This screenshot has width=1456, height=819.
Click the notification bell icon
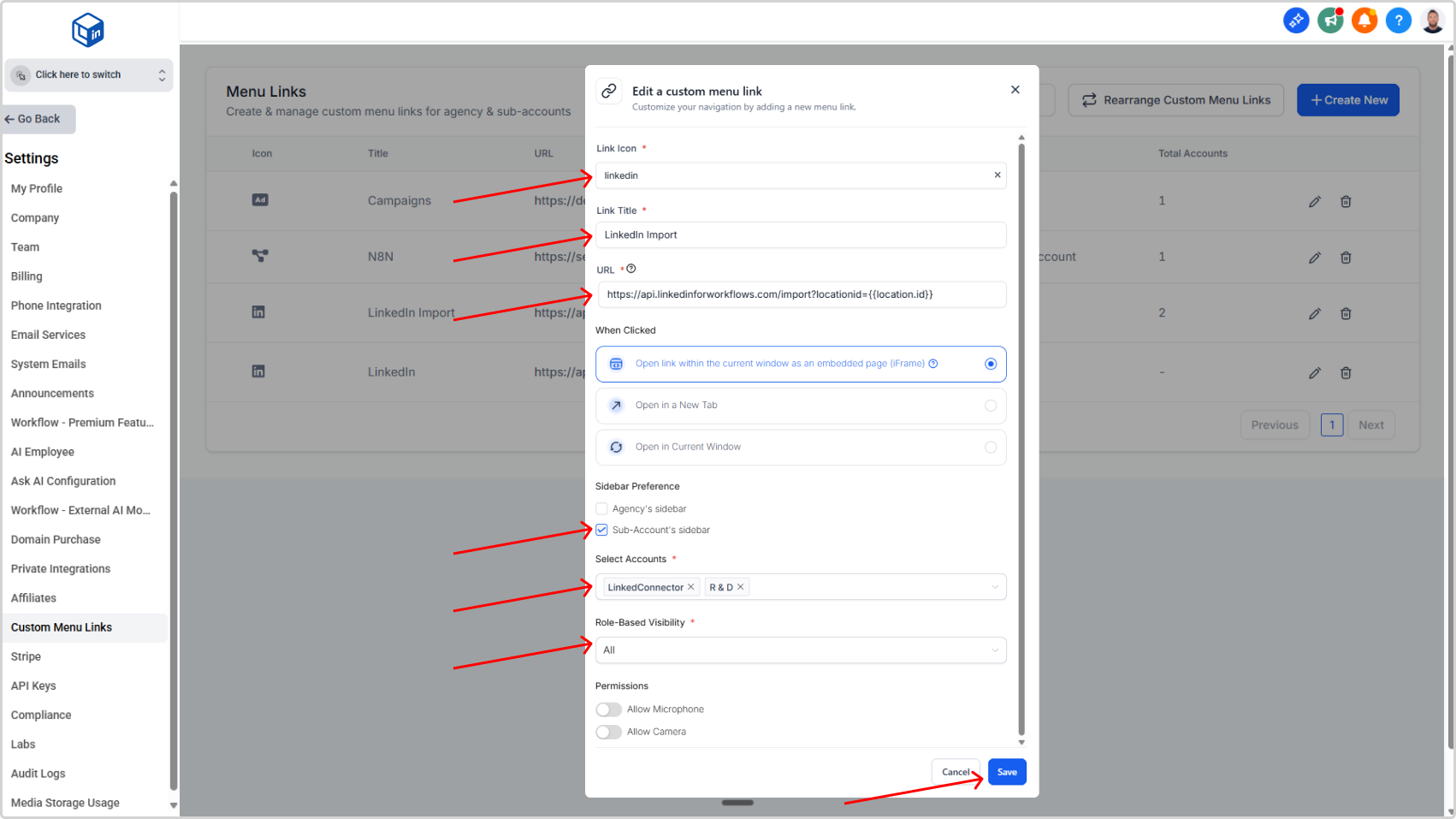coord(1364,20)
